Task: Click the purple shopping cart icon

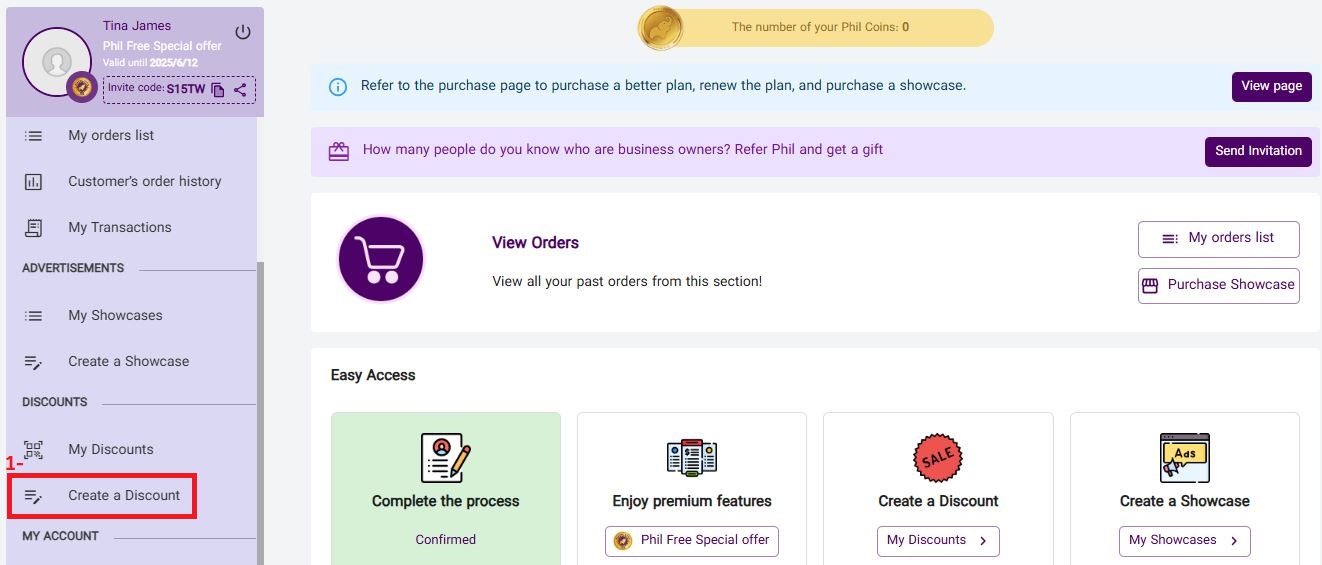Action: pos(380,259)
